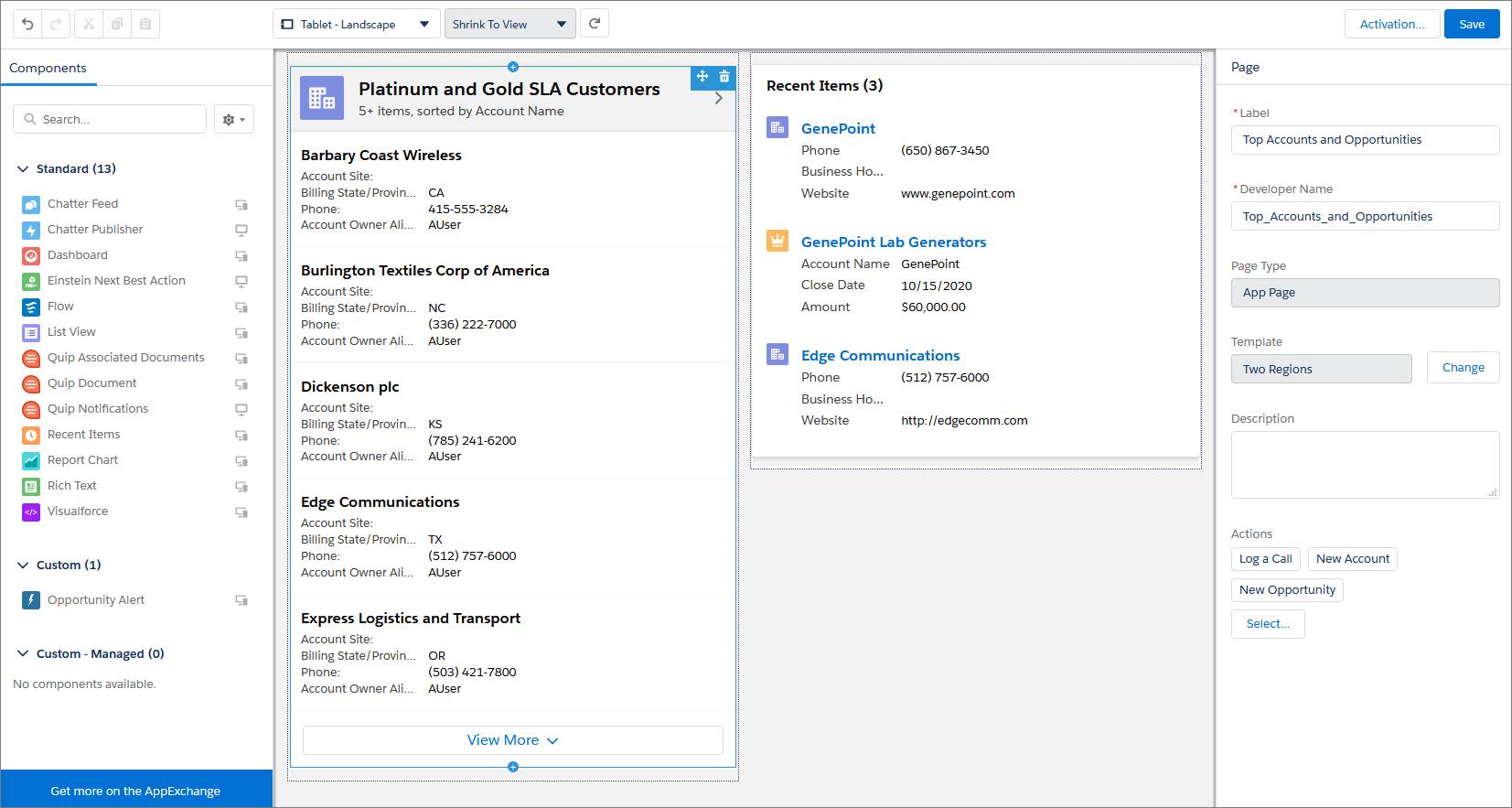The height and width of the screenshot is (808, 1512).
Task: Select the Chatter Publisher component icon
Action: (x=31, y=230)
